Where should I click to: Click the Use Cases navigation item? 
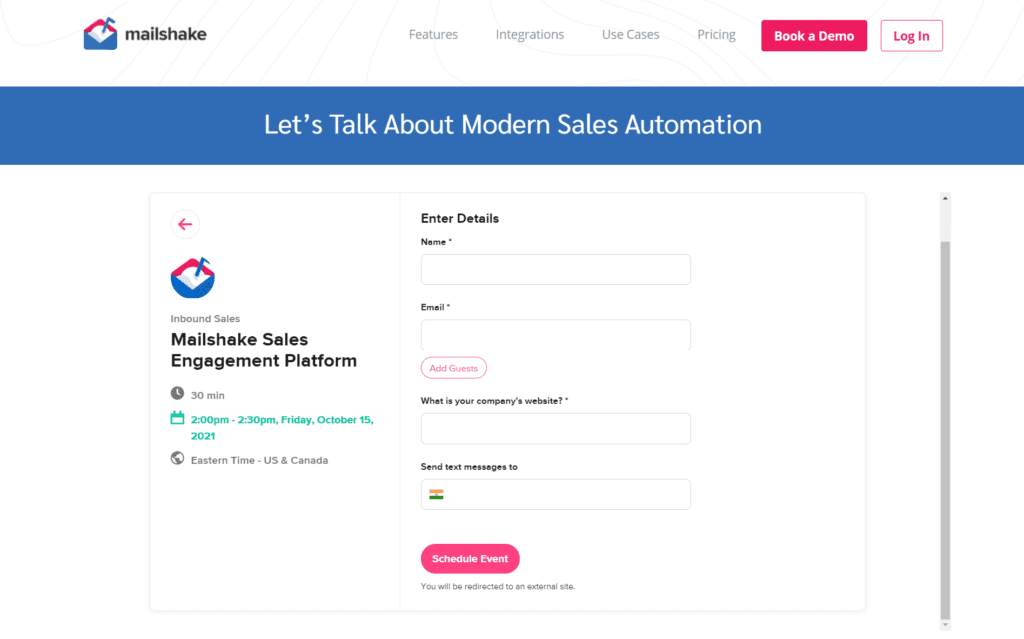click(630, 34)
